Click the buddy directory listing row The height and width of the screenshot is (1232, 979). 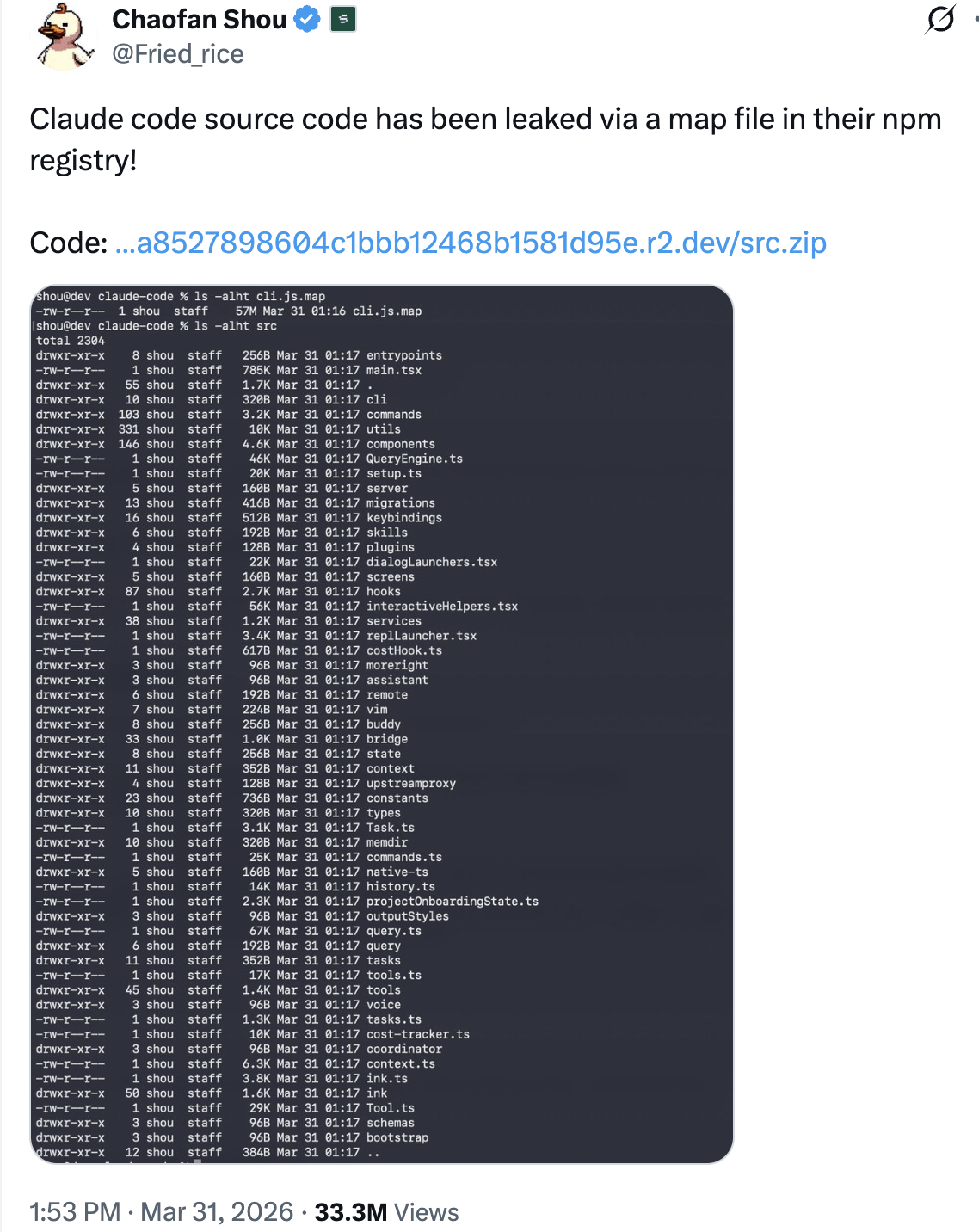pos(384,724)
